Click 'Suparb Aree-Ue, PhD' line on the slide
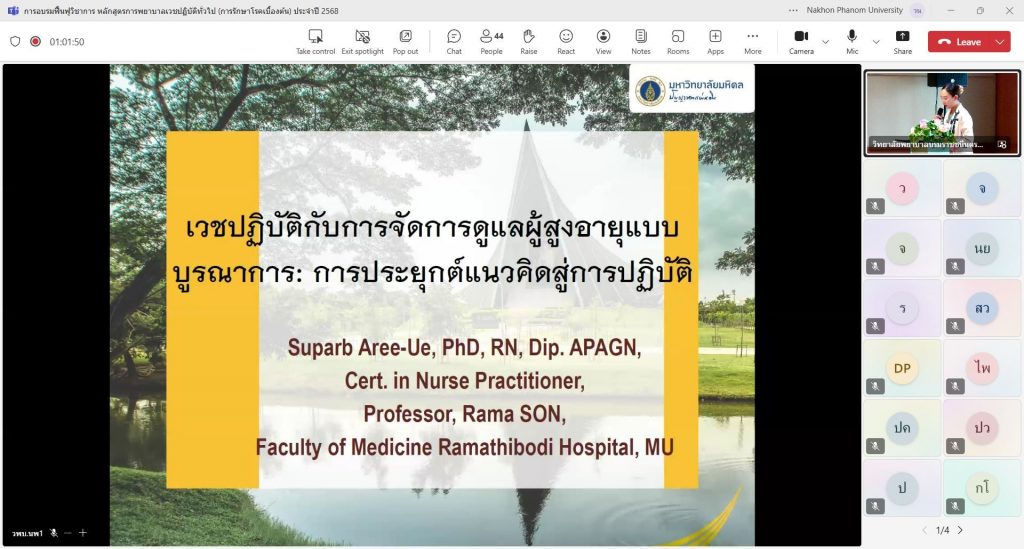This screenshot has width=1024, height=549. click(x=464, y=347)
